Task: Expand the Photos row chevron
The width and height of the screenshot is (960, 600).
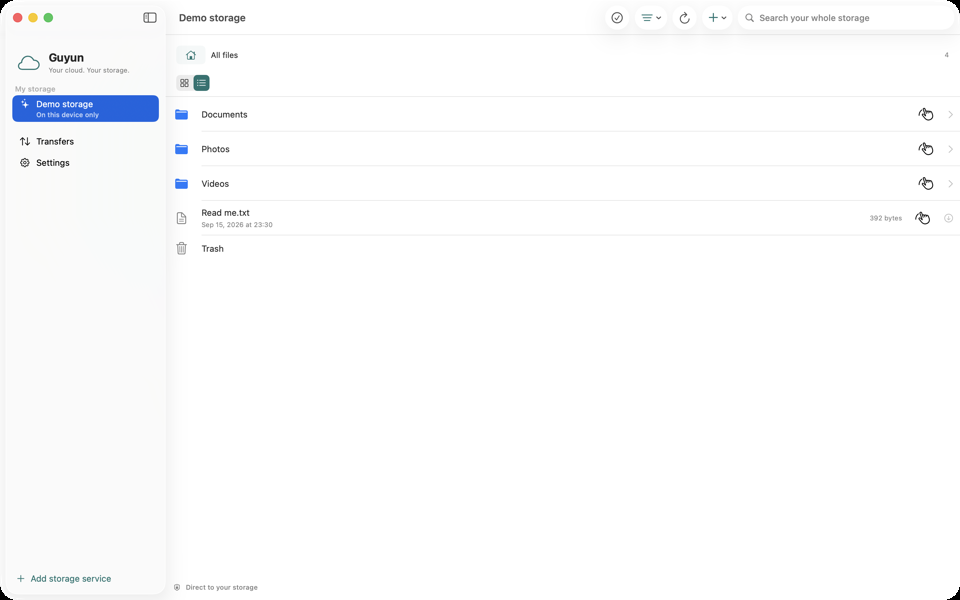Action: pyautogui.click(x=950, y=149)
